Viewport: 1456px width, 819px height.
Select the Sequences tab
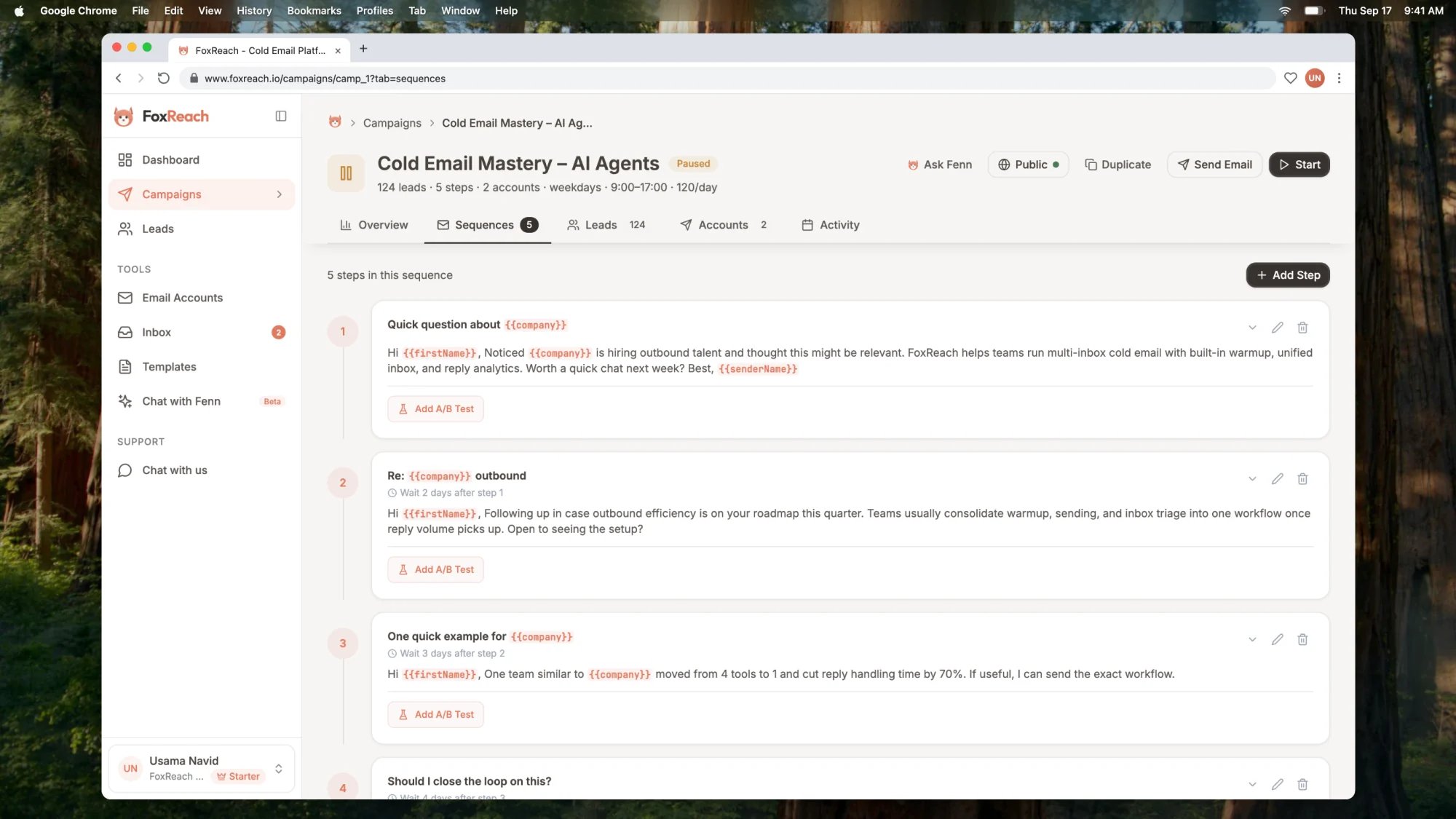coord(487,225)
